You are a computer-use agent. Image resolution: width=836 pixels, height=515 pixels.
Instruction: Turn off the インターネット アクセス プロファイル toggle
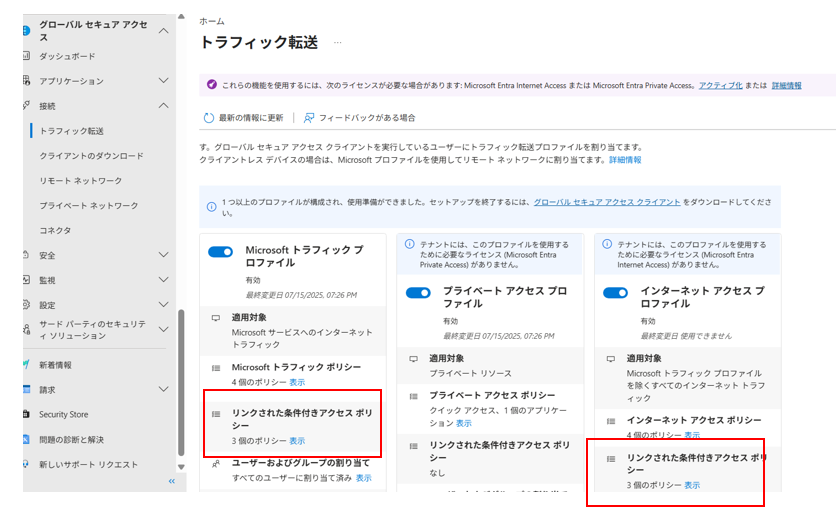pyautogui.click(x=616, y=293)
